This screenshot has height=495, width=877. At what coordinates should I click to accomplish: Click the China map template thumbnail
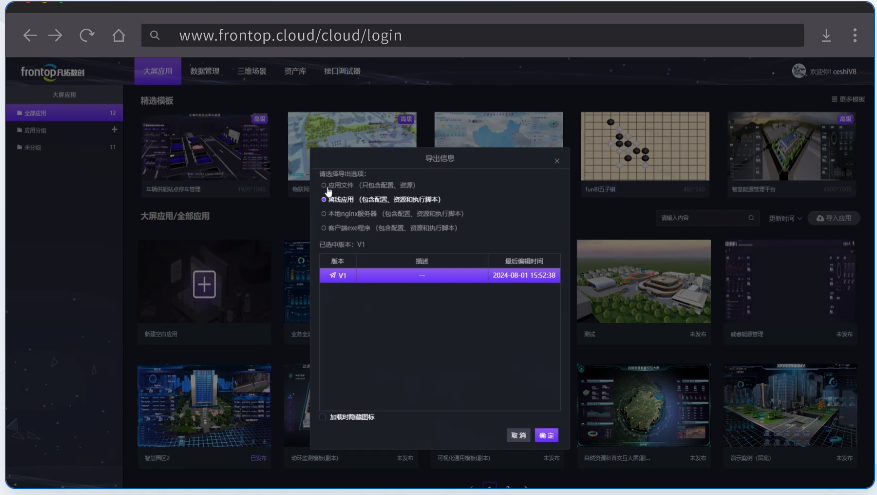click(x=499, y=130)
